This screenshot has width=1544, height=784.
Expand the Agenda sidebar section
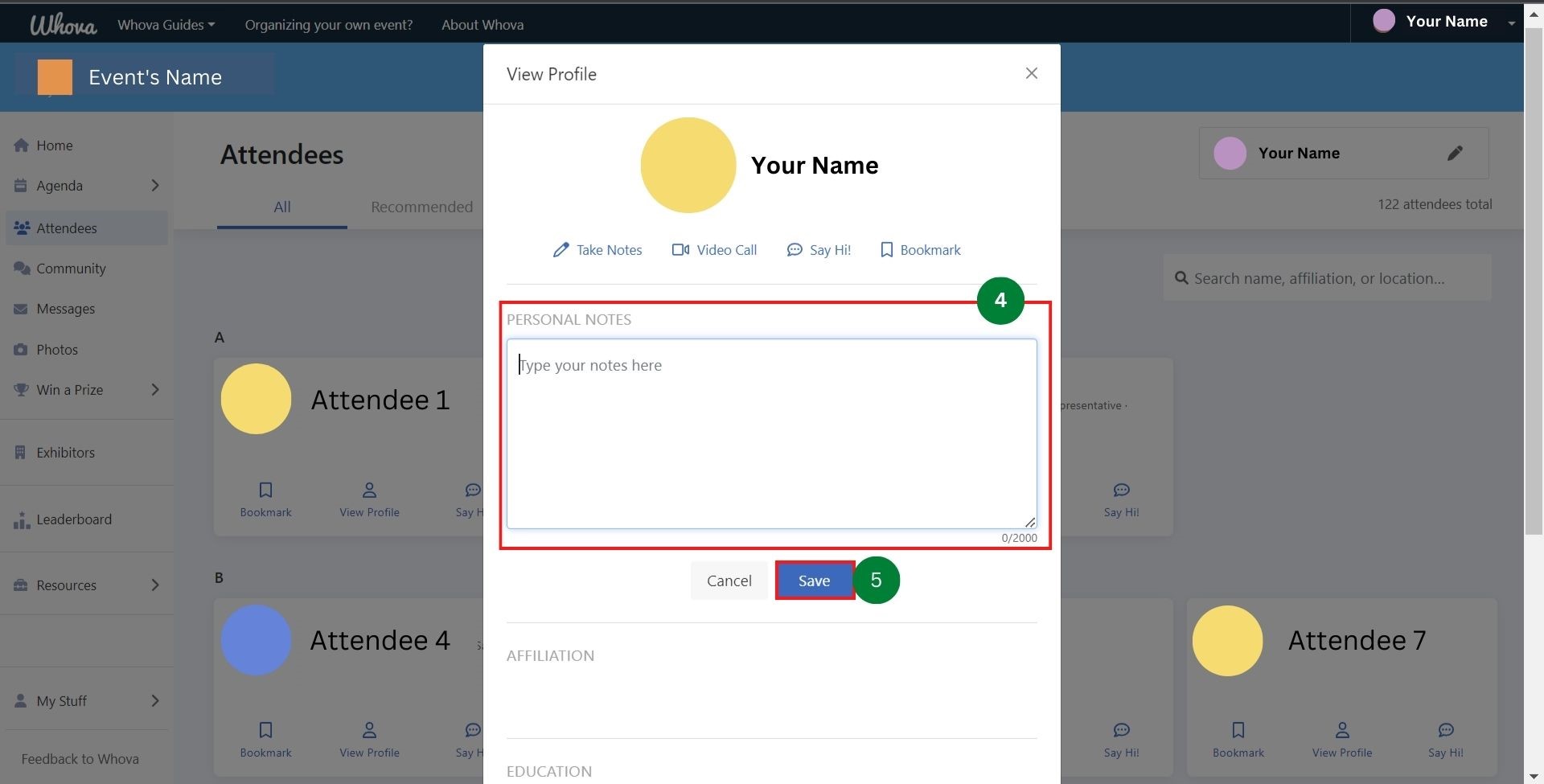(x=154, y=186)
